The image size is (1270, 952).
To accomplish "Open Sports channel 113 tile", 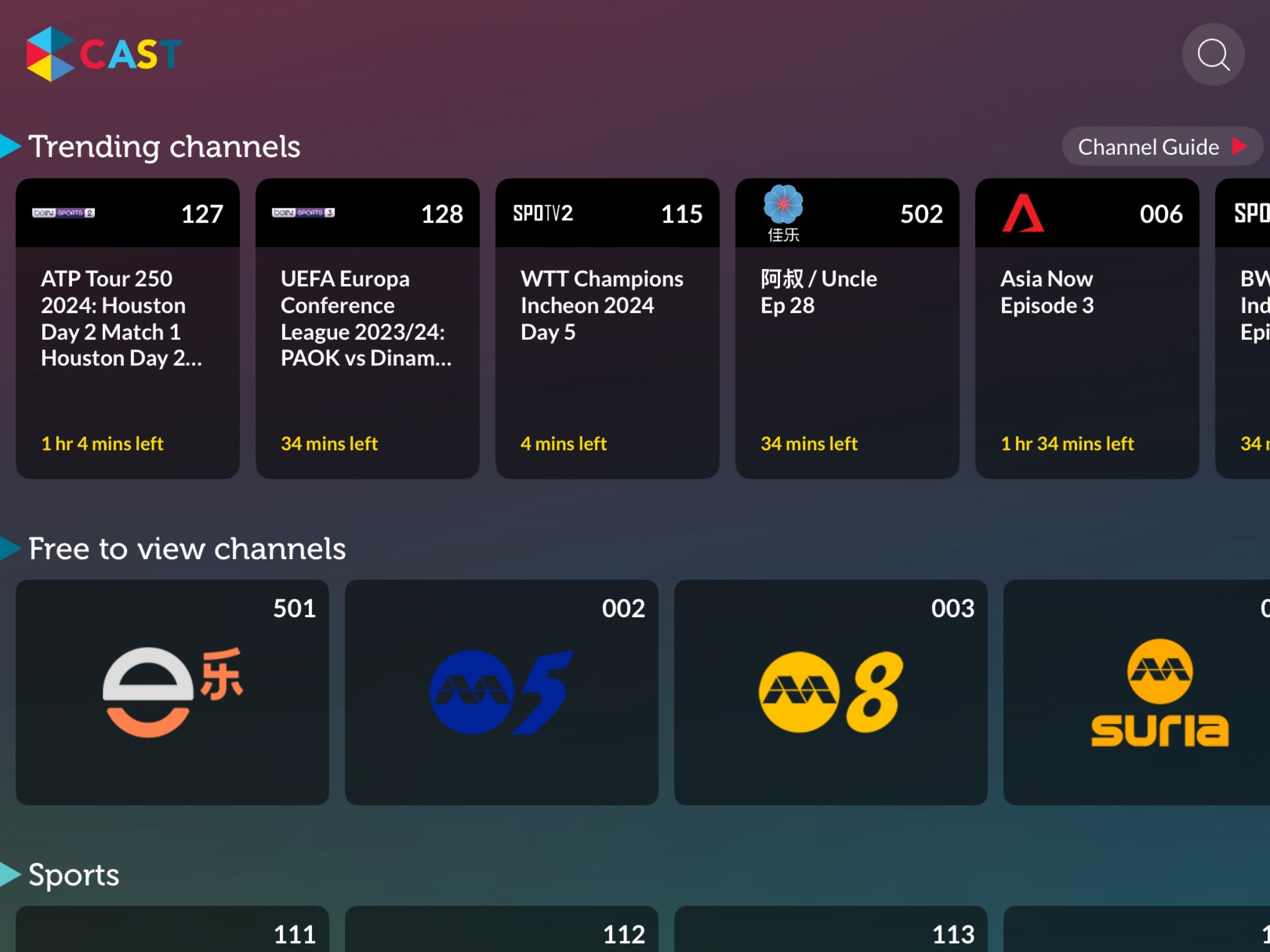I will pyautogui.click(x=831, y=929).
